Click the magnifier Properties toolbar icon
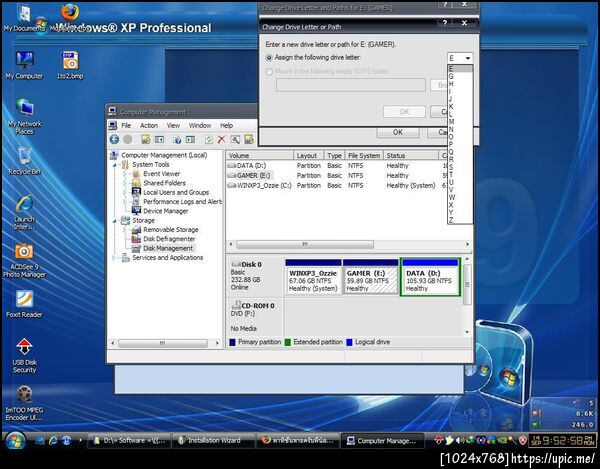The width and height of the screenshot is (600, 469). [235, 140]
